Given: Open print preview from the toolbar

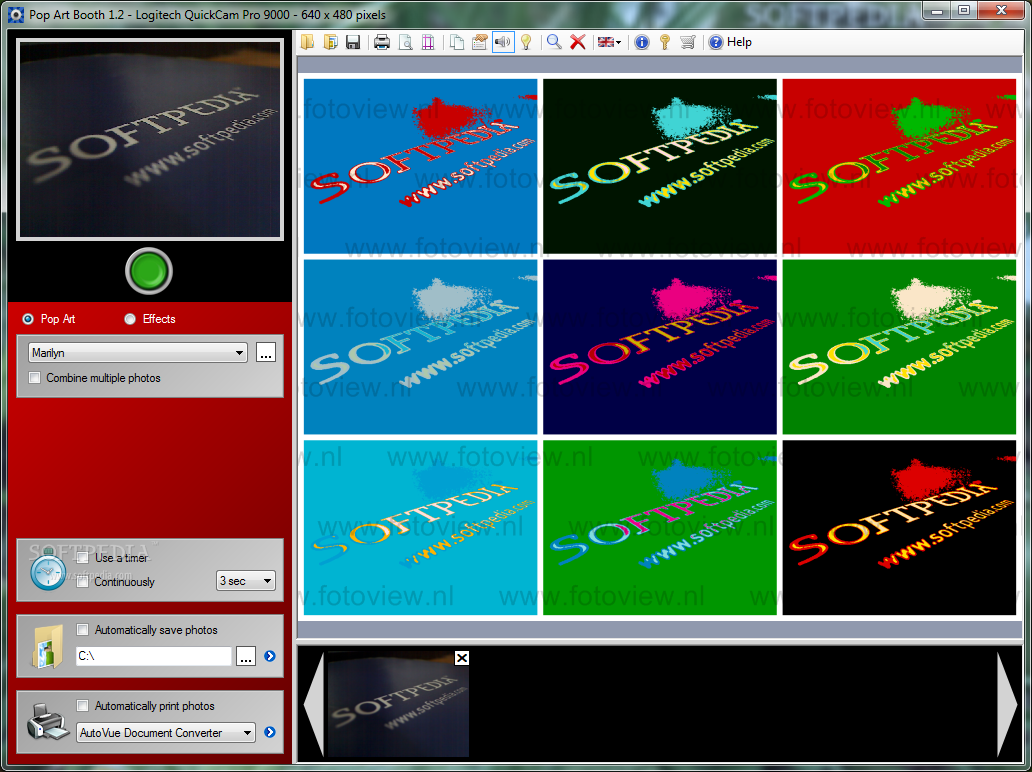Looking at the screenshot, I should coord(405,42).
